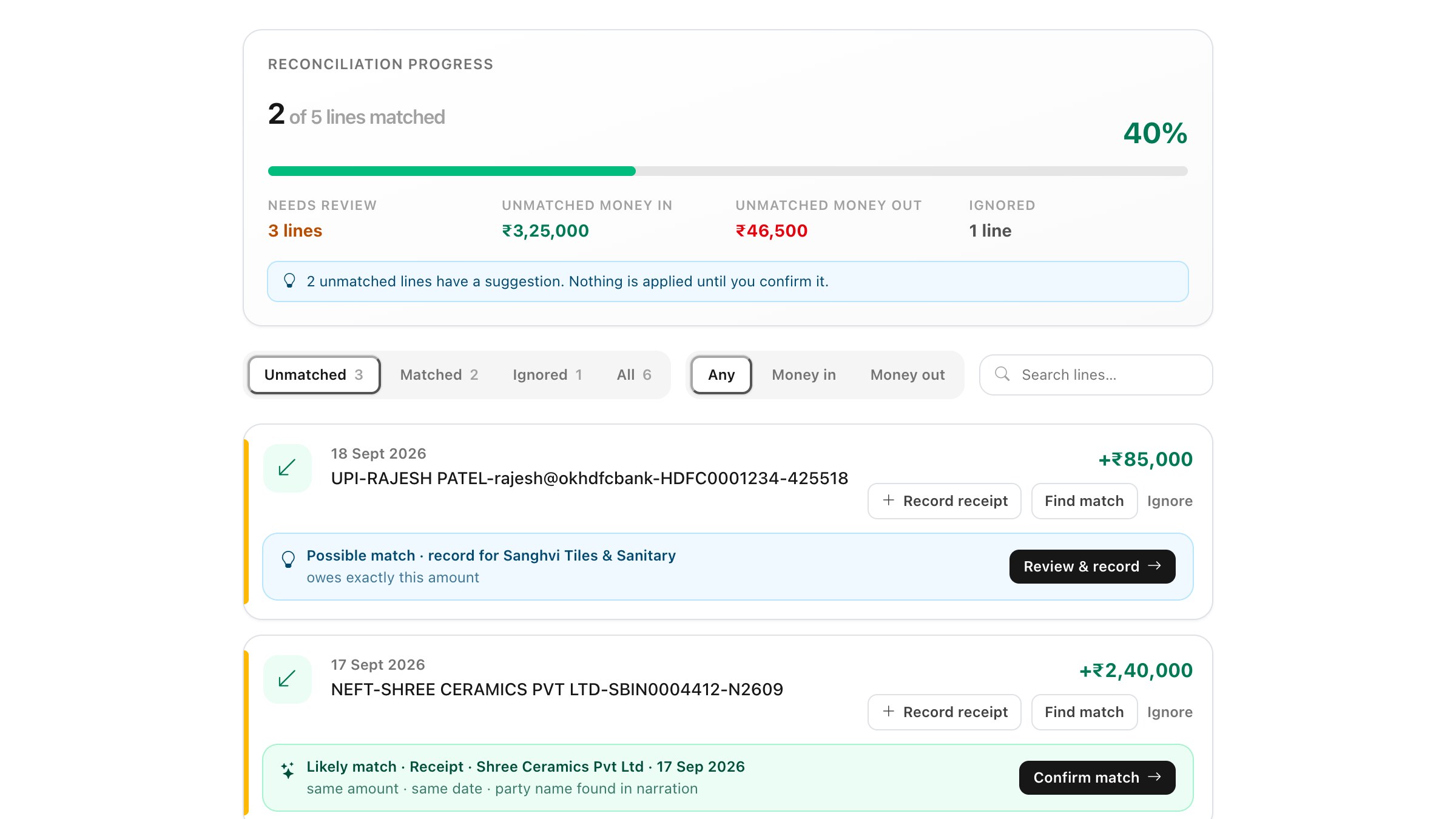1456x819 pixels.
Task: Show the Ignored lines tab
Action: tap(547, 375)
